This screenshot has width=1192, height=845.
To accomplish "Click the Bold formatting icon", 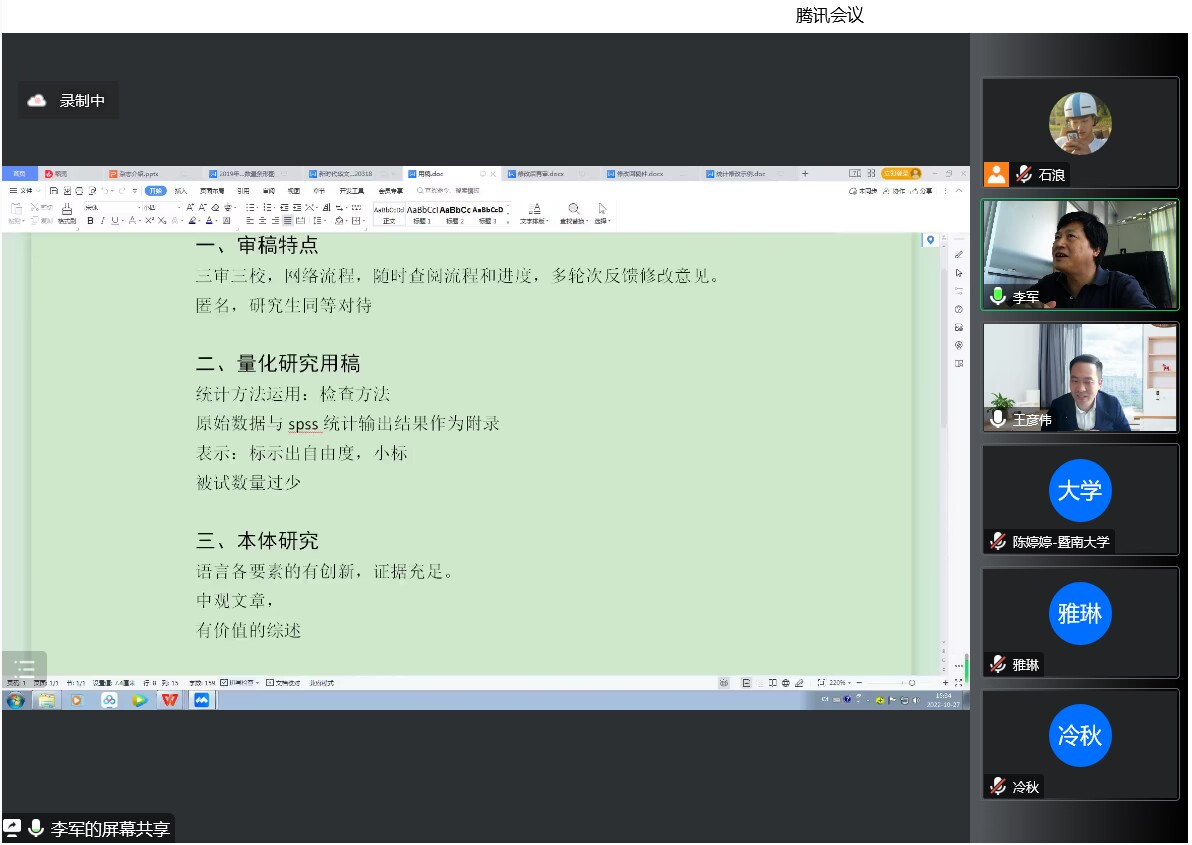I will click(x=90, y=221).
